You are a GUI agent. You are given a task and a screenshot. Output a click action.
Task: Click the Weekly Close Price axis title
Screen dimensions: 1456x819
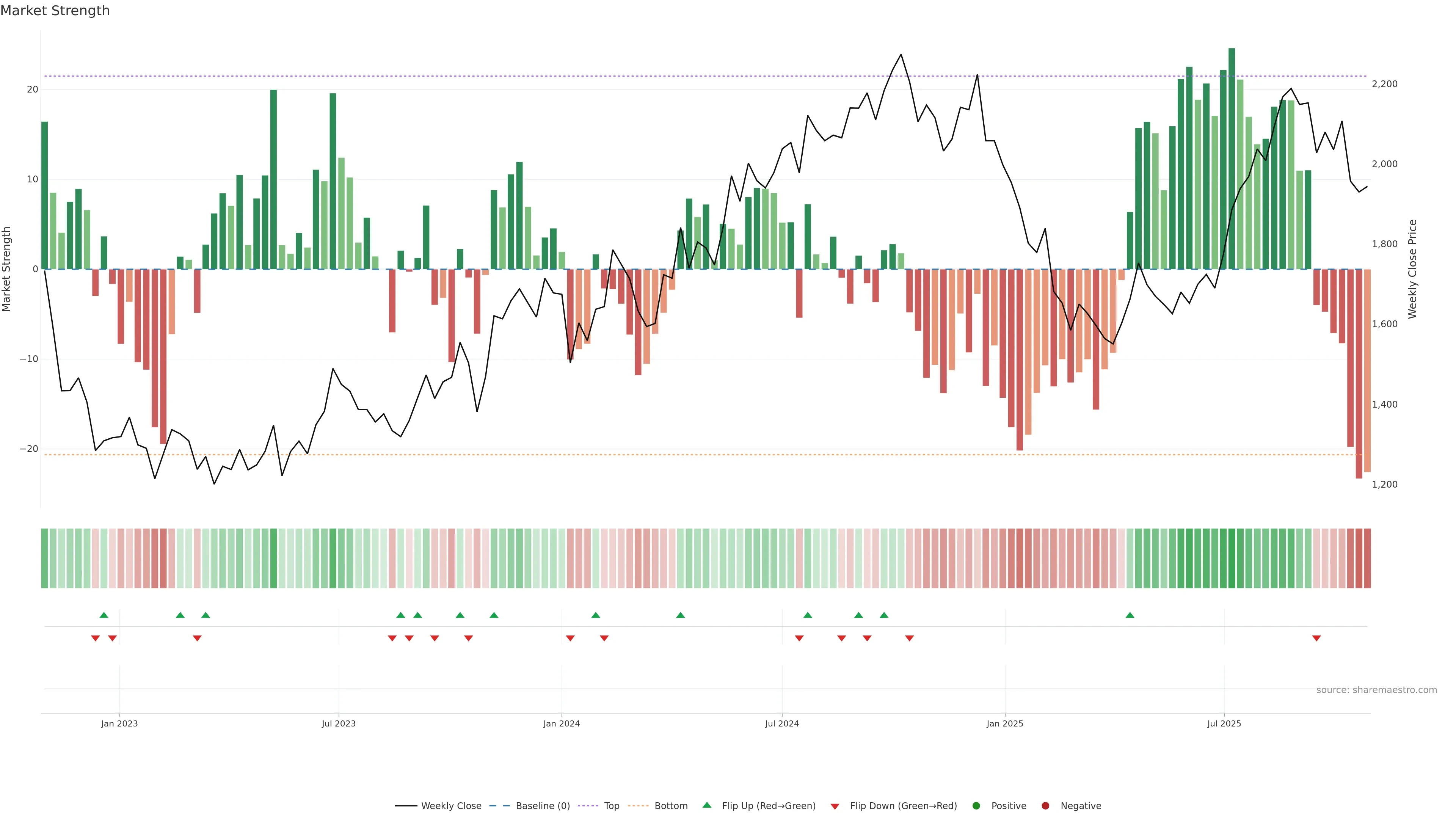[x=1412, y=269]
